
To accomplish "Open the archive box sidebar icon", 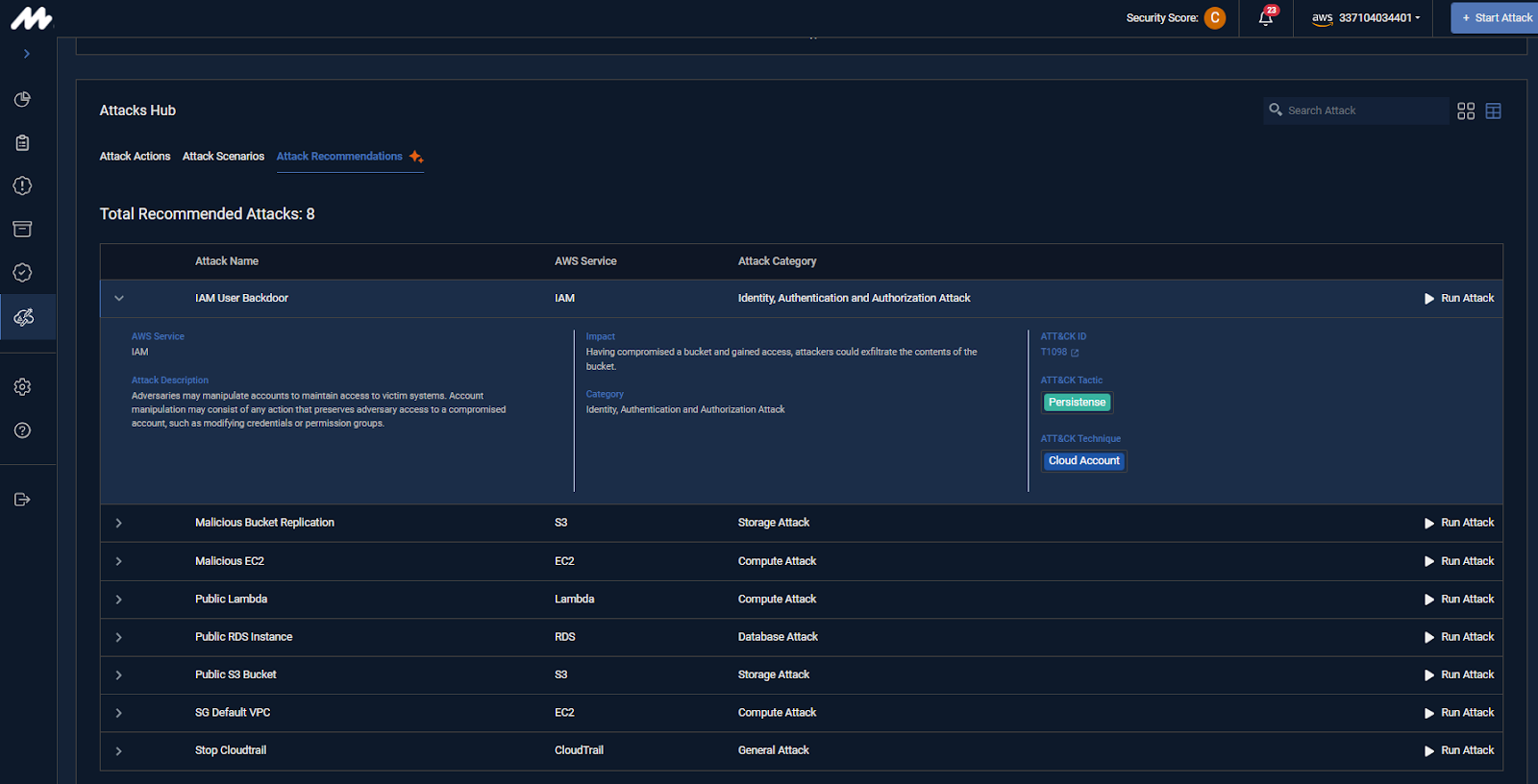I will (23, 229).
